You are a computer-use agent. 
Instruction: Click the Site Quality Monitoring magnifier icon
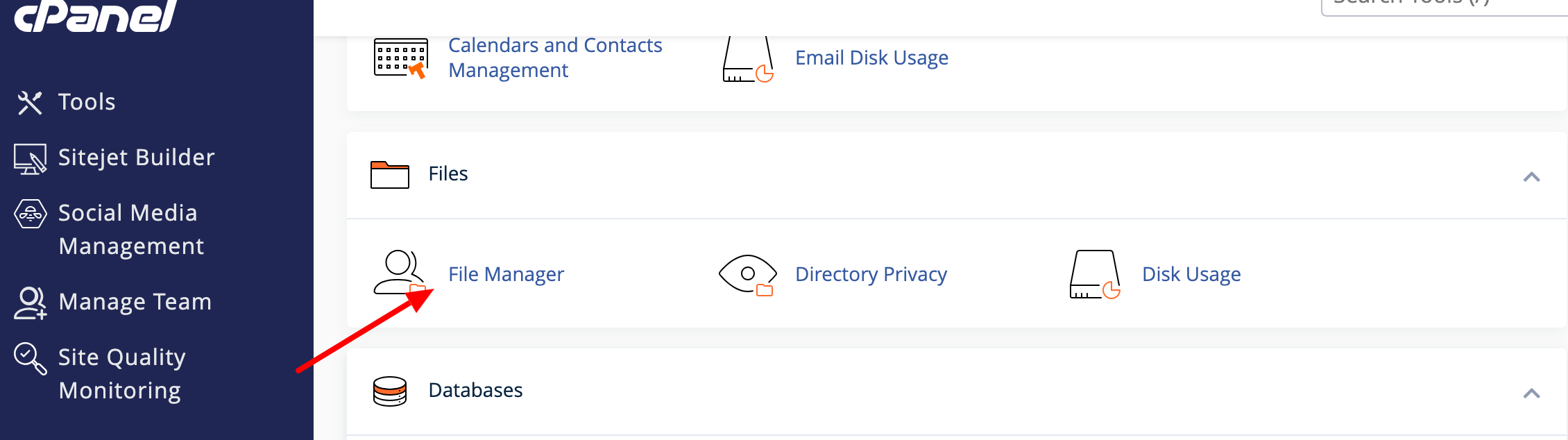(x=31, y=359)
